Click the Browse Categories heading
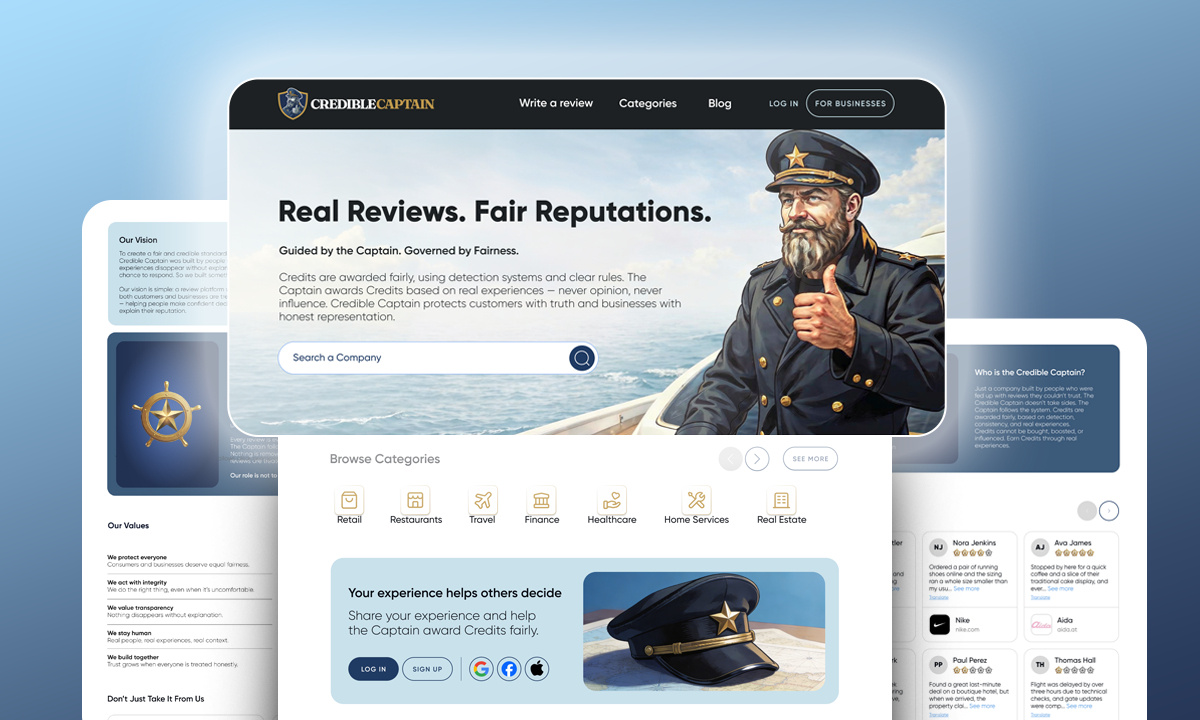1200x720 pixels. [385, 459]
